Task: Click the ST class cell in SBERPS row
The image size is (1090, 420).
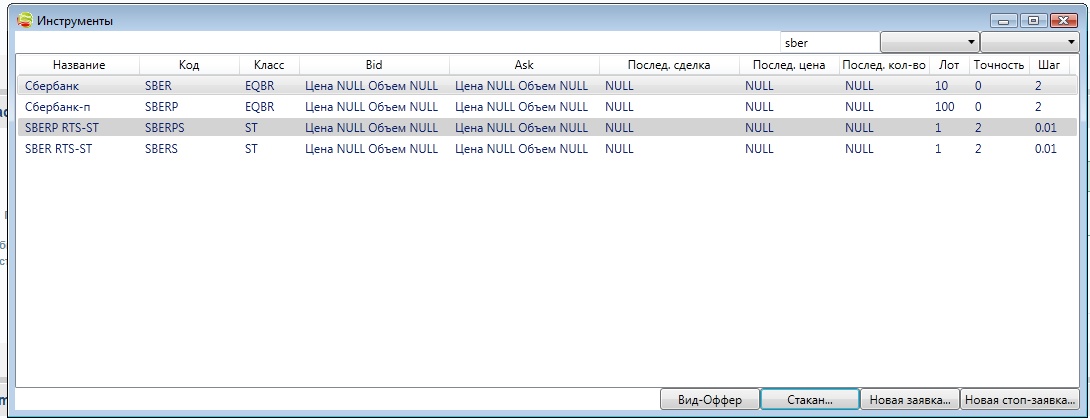Action: coord(251,128)
